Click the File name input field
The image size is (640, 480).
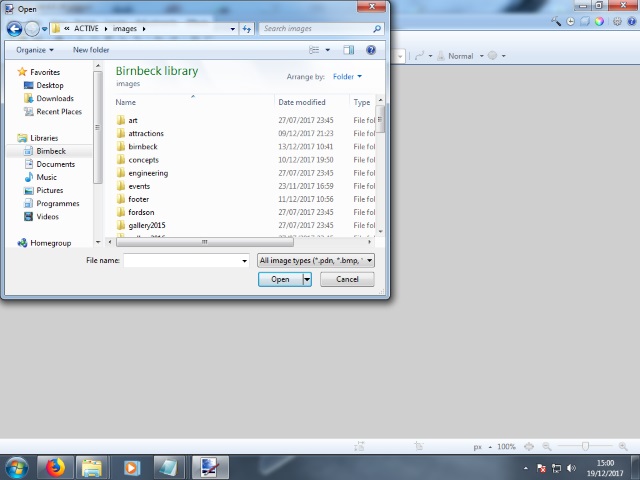[x=186, y=260]
